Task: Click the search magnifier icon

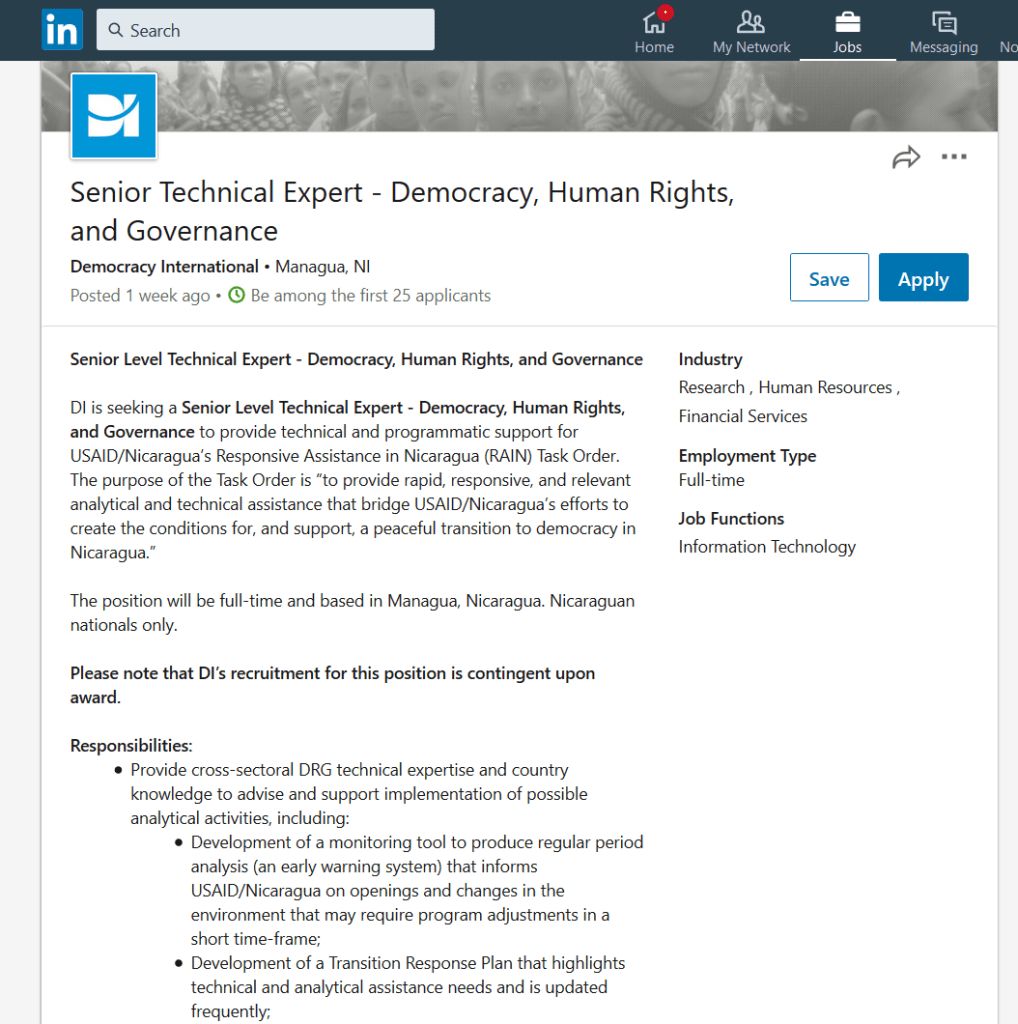Action: pos(116,30)
